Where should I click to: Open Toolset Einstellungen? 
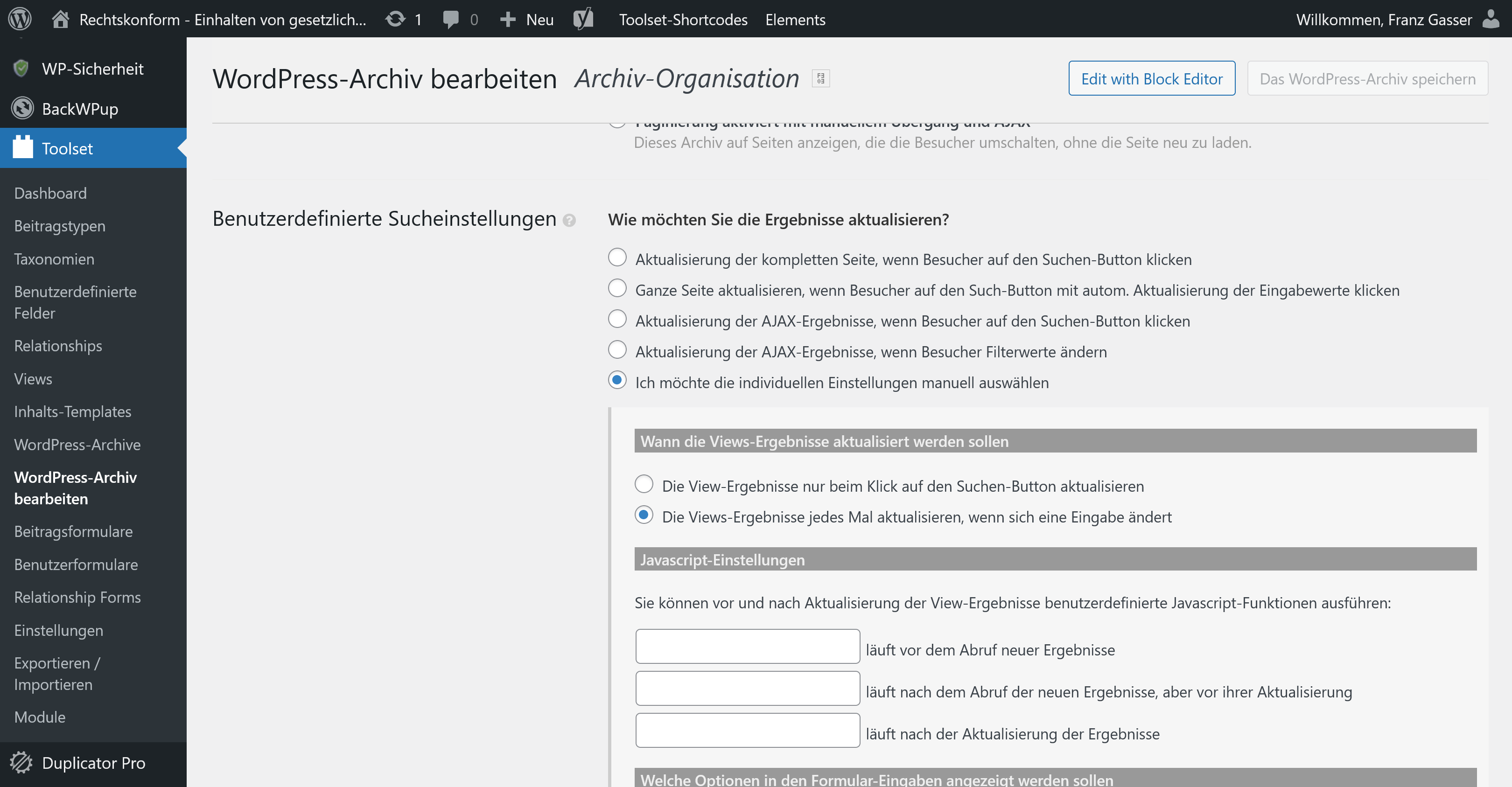click(x=59, y=630)
